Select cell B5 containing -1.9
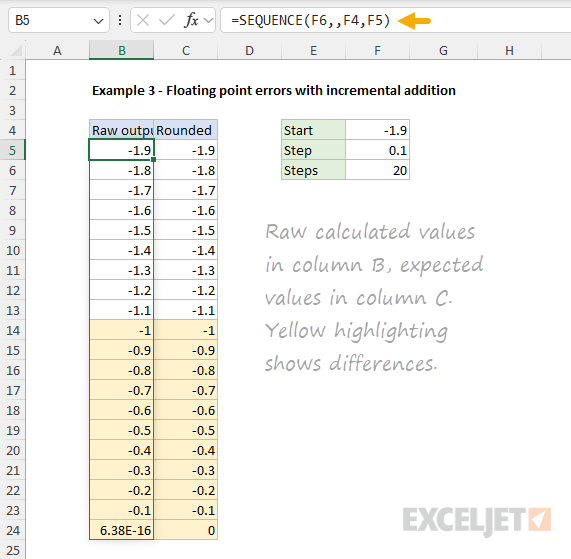The width and height of the screenshot is (571, 559). [122, 150]
